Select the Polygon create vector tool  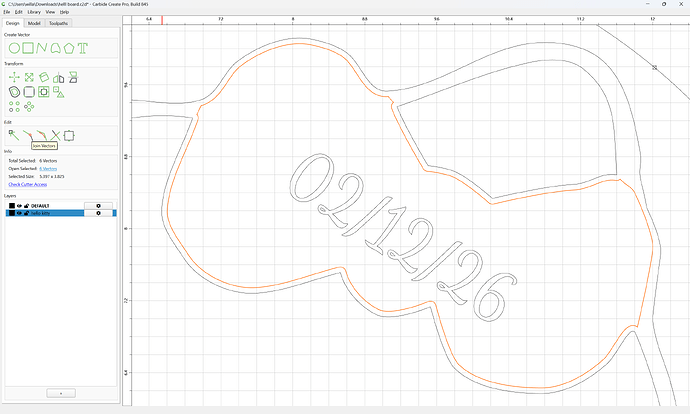point(69,48)
